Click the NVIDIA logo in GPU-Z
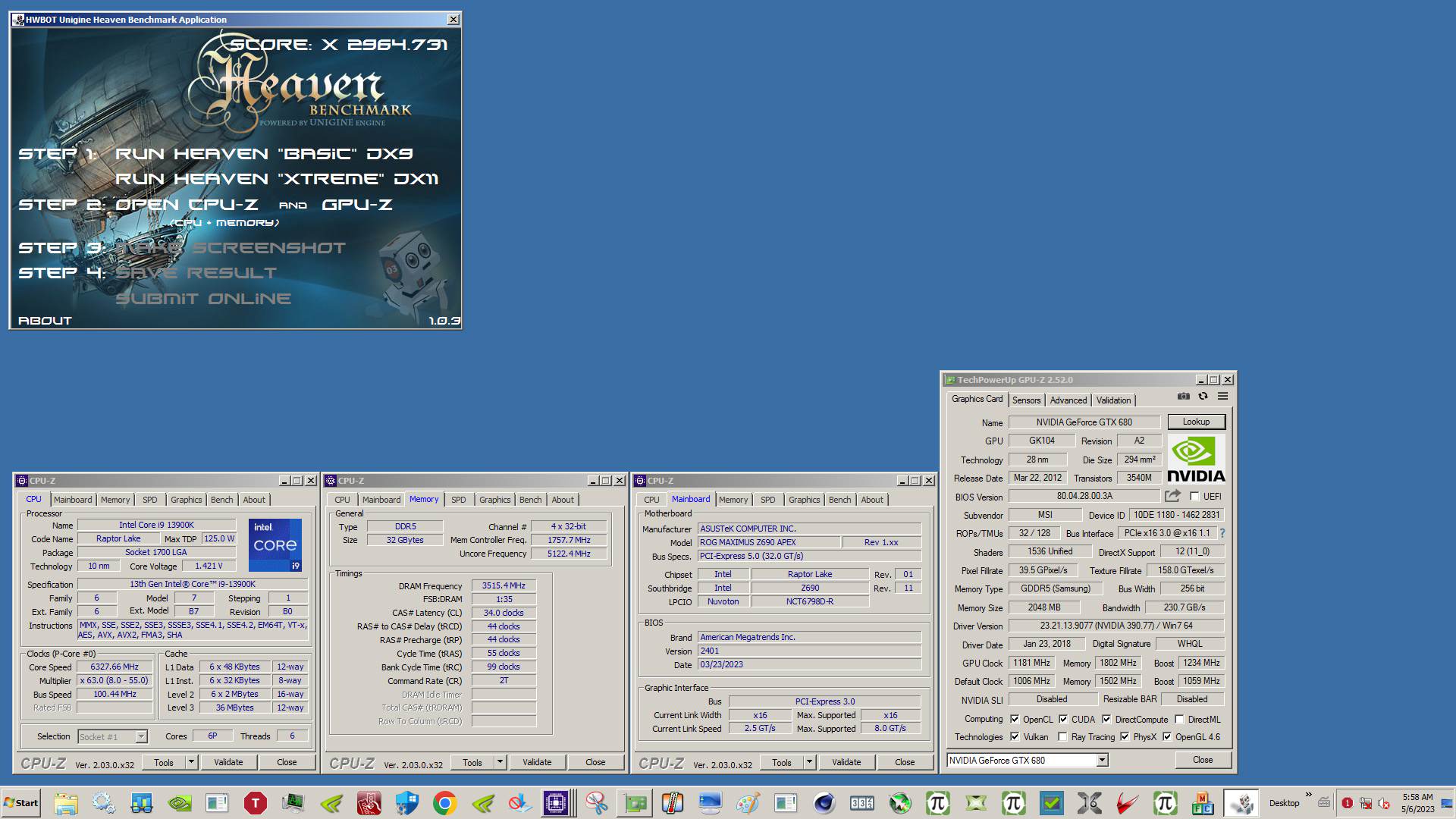The height and width of the screenshot is (819, 1456). (1196, 459)
